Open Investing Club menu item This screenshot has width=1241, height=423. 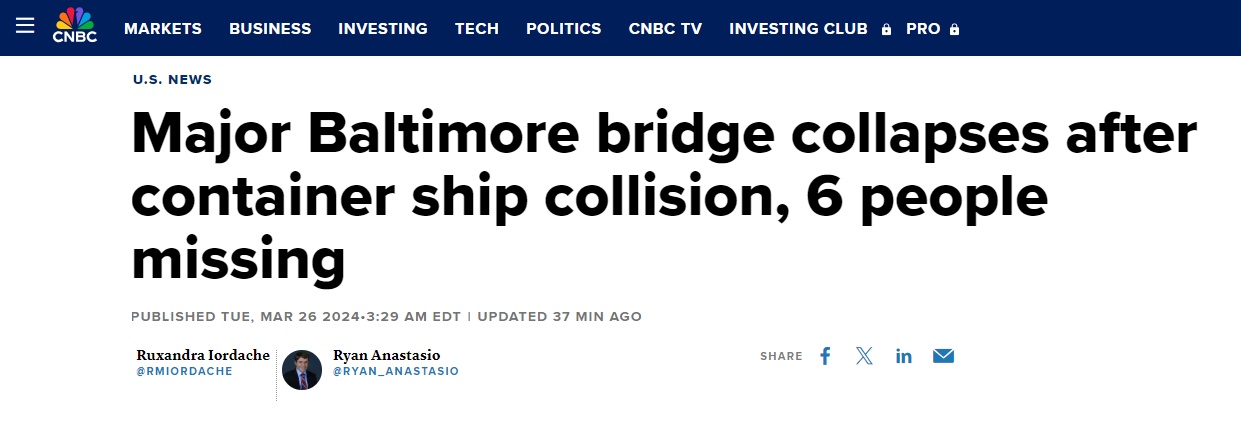(798, 29)
